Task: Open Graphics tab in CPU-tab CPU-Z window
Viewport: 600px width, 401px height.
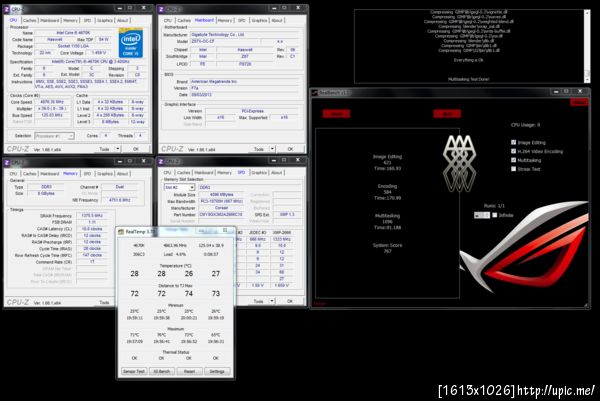Action: [105, 20]
